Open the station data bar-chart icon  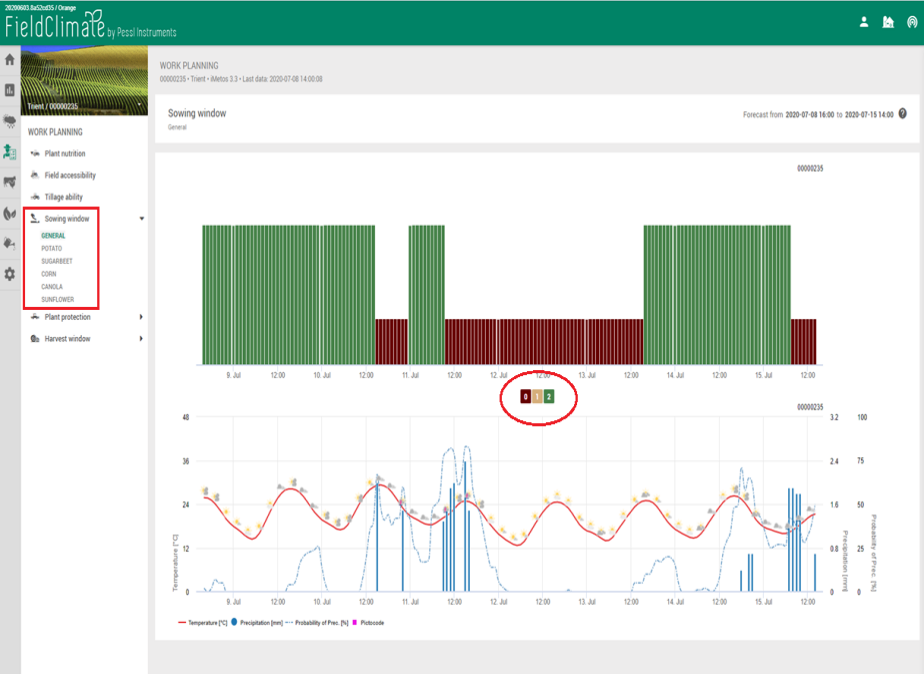click(10, 90)
